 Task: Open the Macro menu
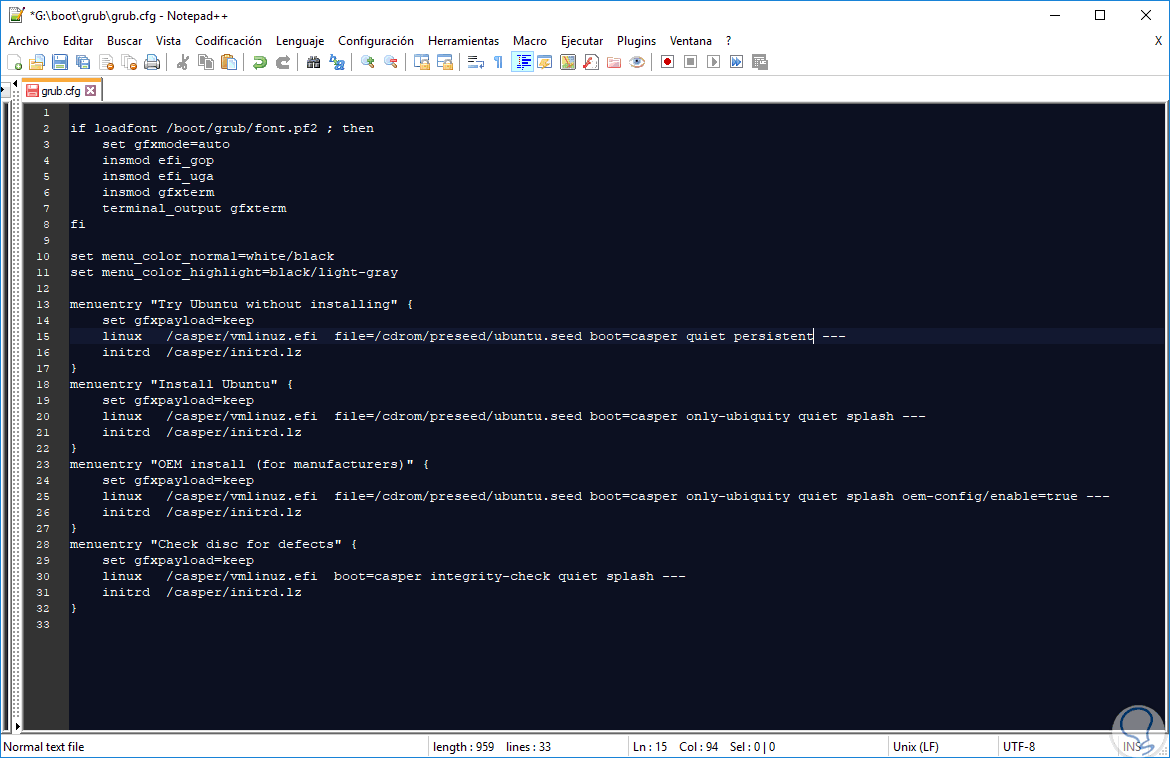(530, 41)
